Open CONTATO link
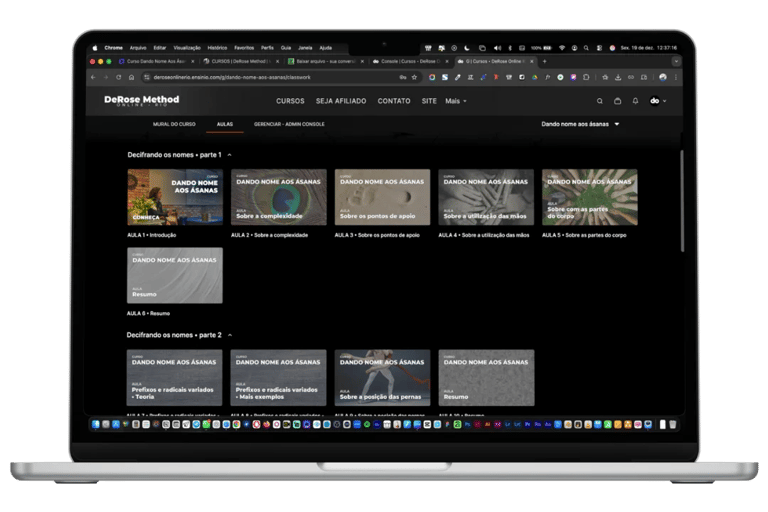 pos(394,101)
